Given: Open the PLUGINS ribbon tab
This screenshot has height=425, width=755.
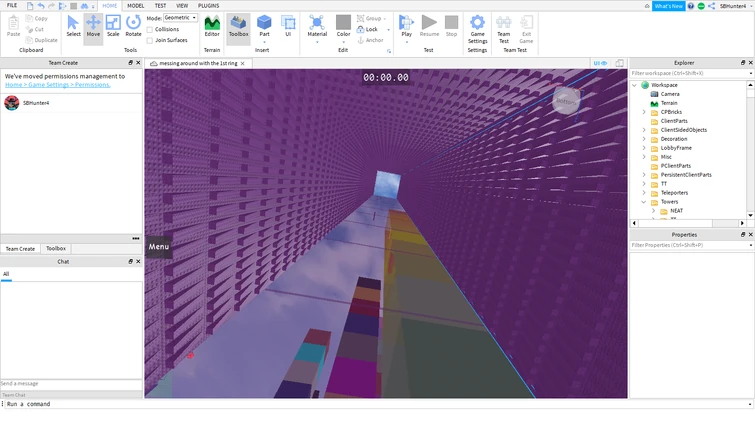Looking at the screenshot, I should pyautogui.click(x=208, y=6).
